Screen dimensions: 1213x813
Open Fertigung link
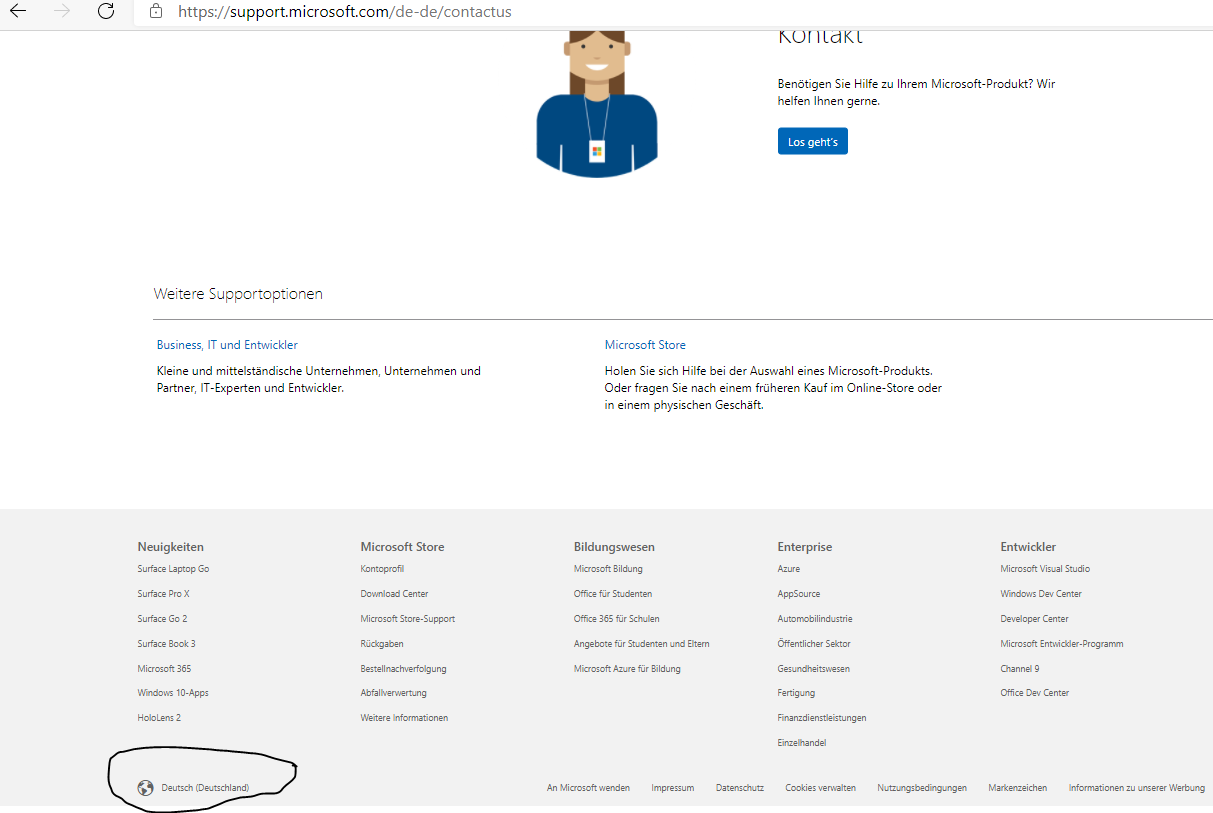[x=797, y=693]
